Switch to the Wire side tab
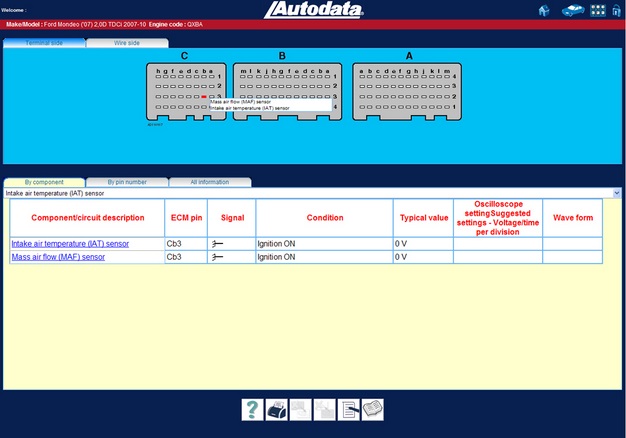The height and width of the screenshot is (438, 626). (127, 43)
